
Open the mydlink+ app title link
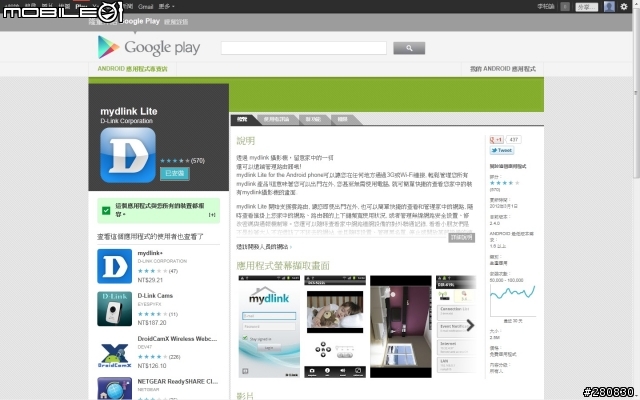pyautogui.click(x=150, y=253)
